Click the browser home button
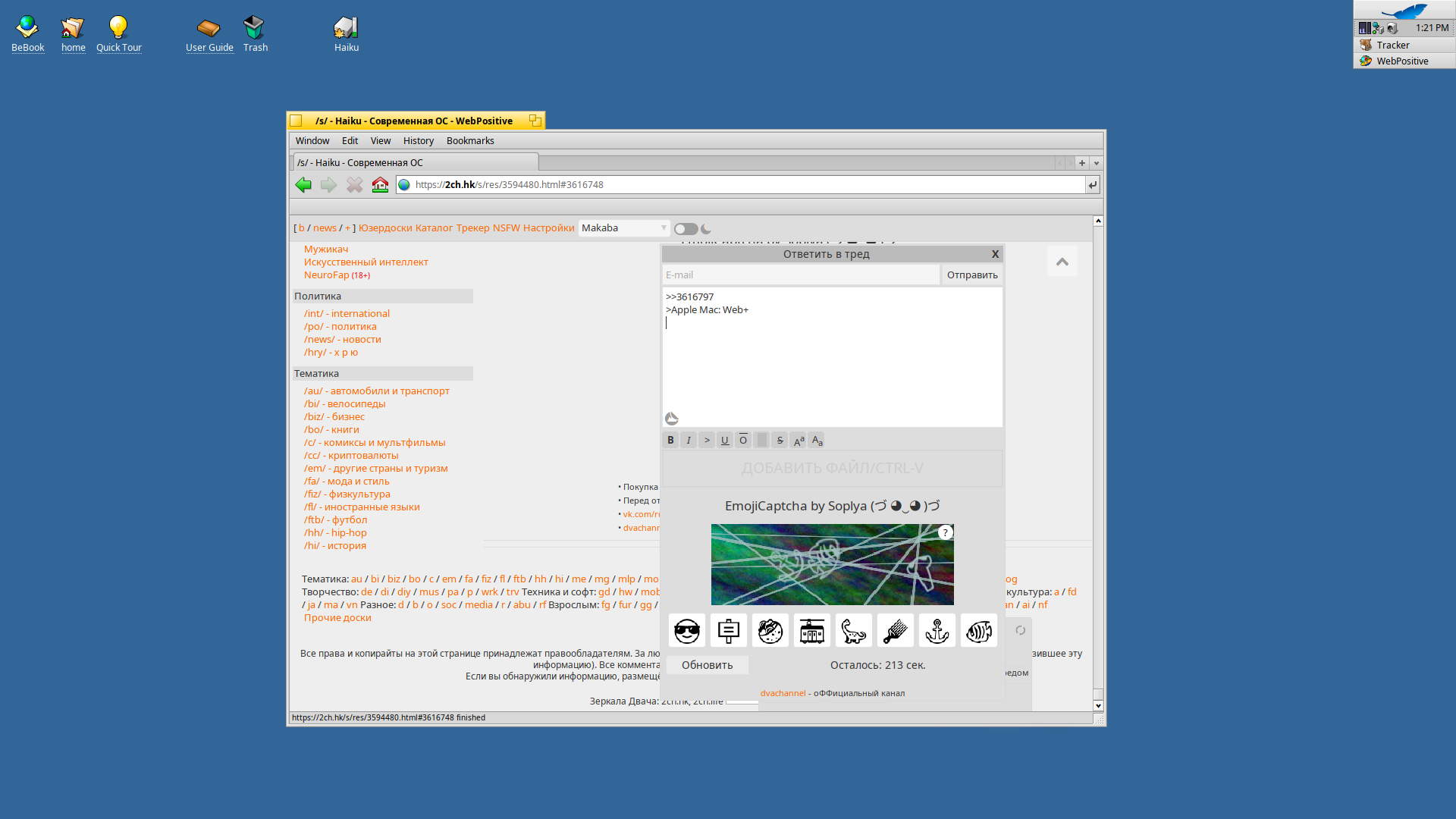This screenshot has width=1456, height=819. point(380,185)
